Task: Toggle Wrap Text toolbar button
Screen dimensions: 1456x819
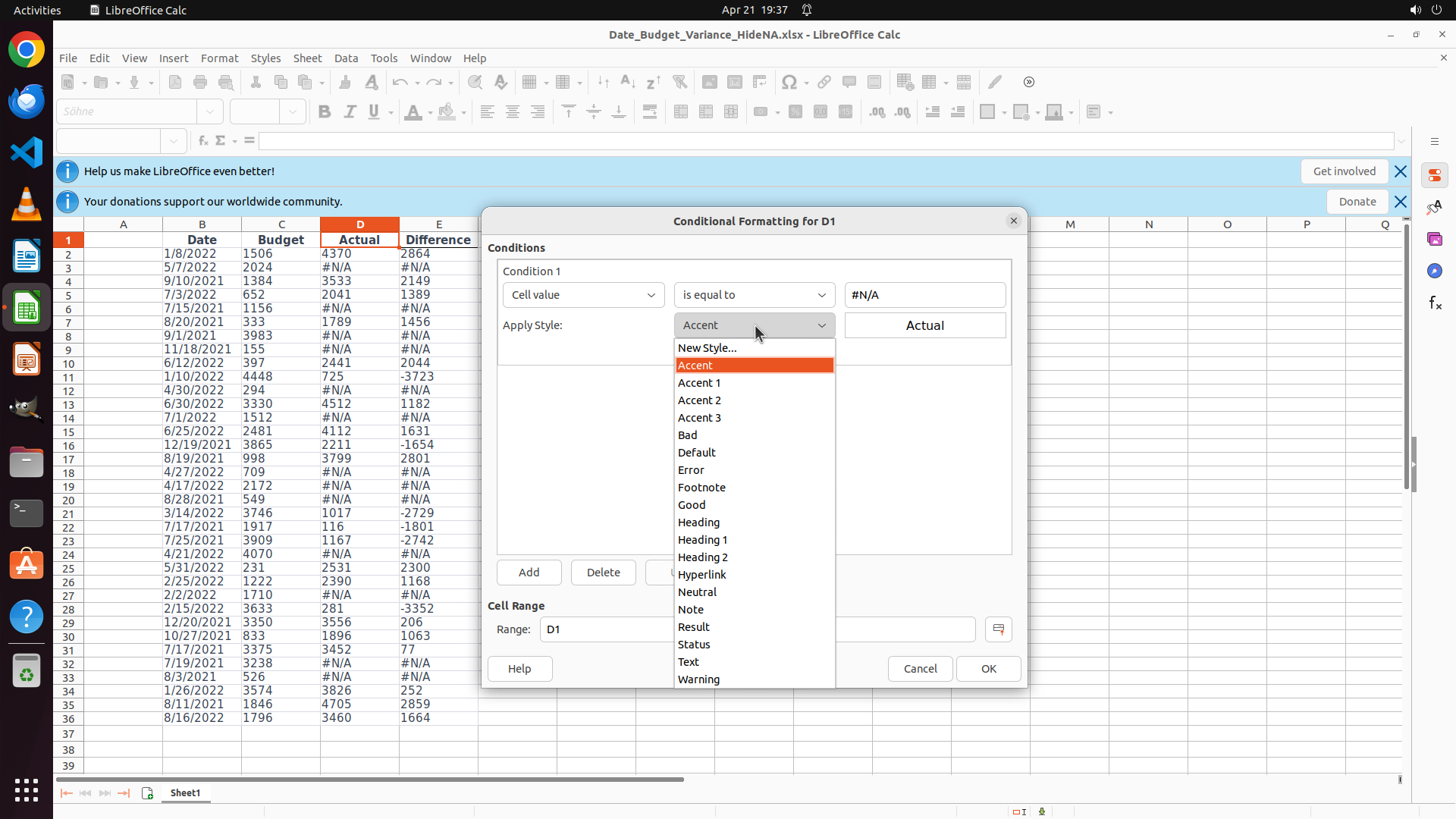Action: click(650, 112)
